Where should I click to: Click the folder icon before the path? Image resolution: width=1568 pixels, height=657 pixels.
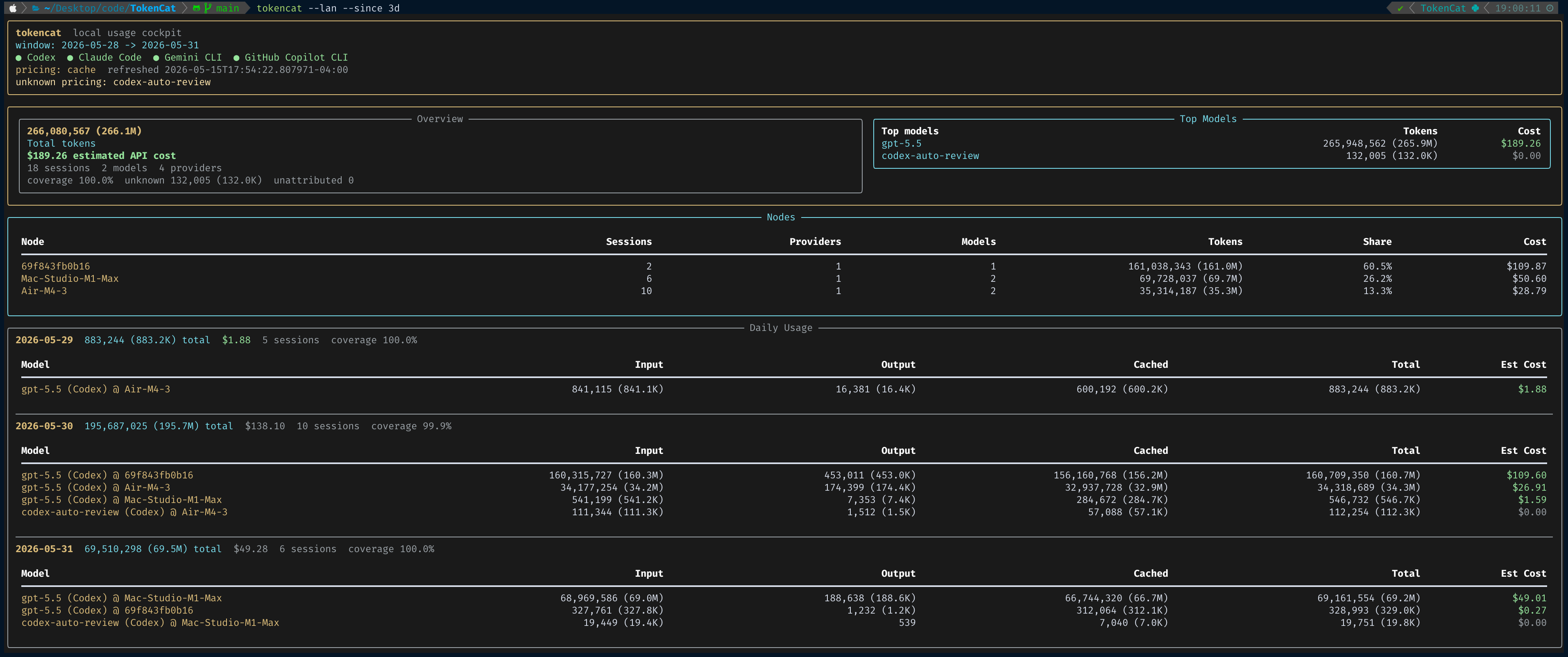tap(36, 8)
